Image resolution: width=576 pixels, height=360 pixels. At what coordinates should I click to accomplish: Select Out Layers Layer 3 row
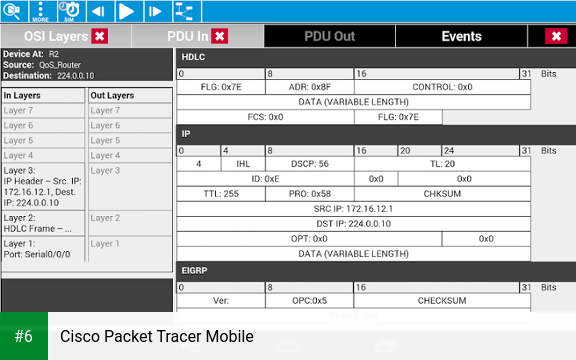[x=130, y=187]
